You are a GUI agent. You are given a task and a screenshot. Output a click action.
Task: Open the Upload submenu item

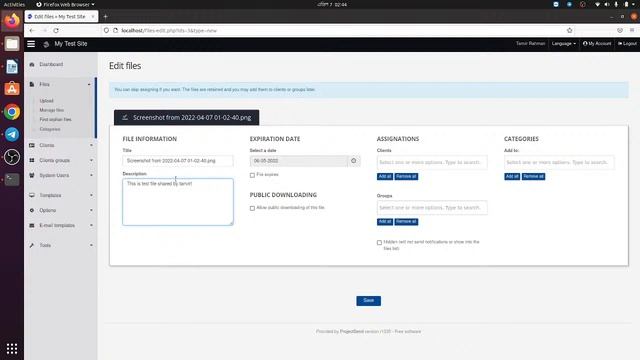click(47, 101)
